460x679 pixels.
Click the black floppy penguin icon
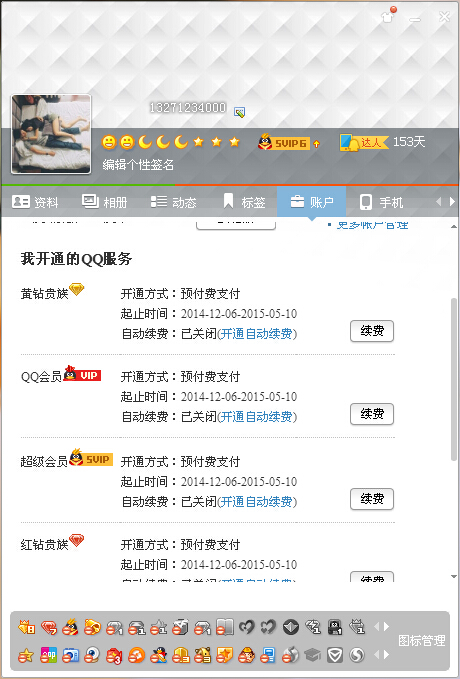coord(335,627)
